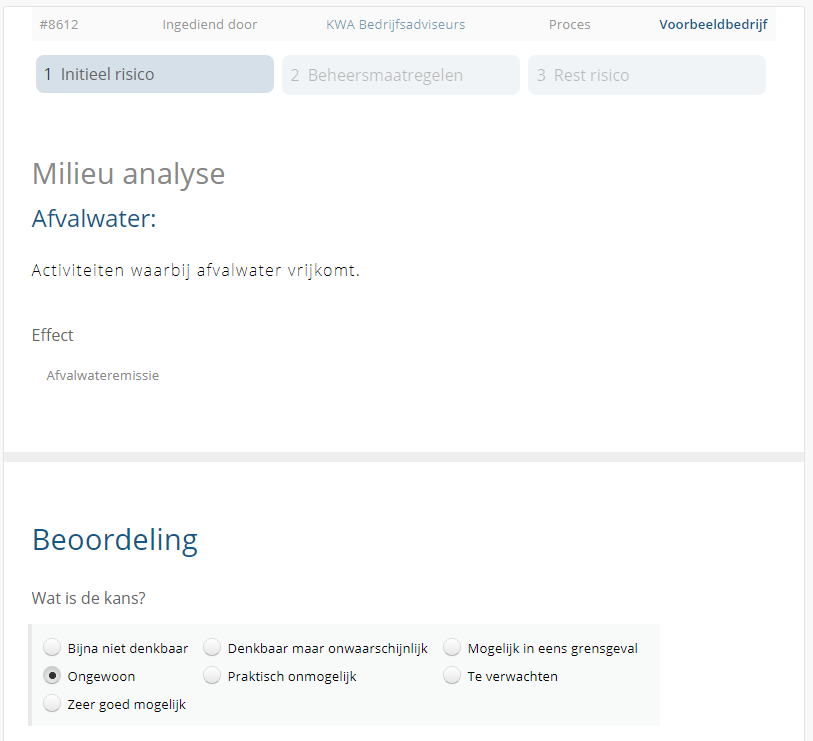This screenshot has width=813, height=741.
Task: Click the "Wat is de kans?" label
Action: [90, 596]
